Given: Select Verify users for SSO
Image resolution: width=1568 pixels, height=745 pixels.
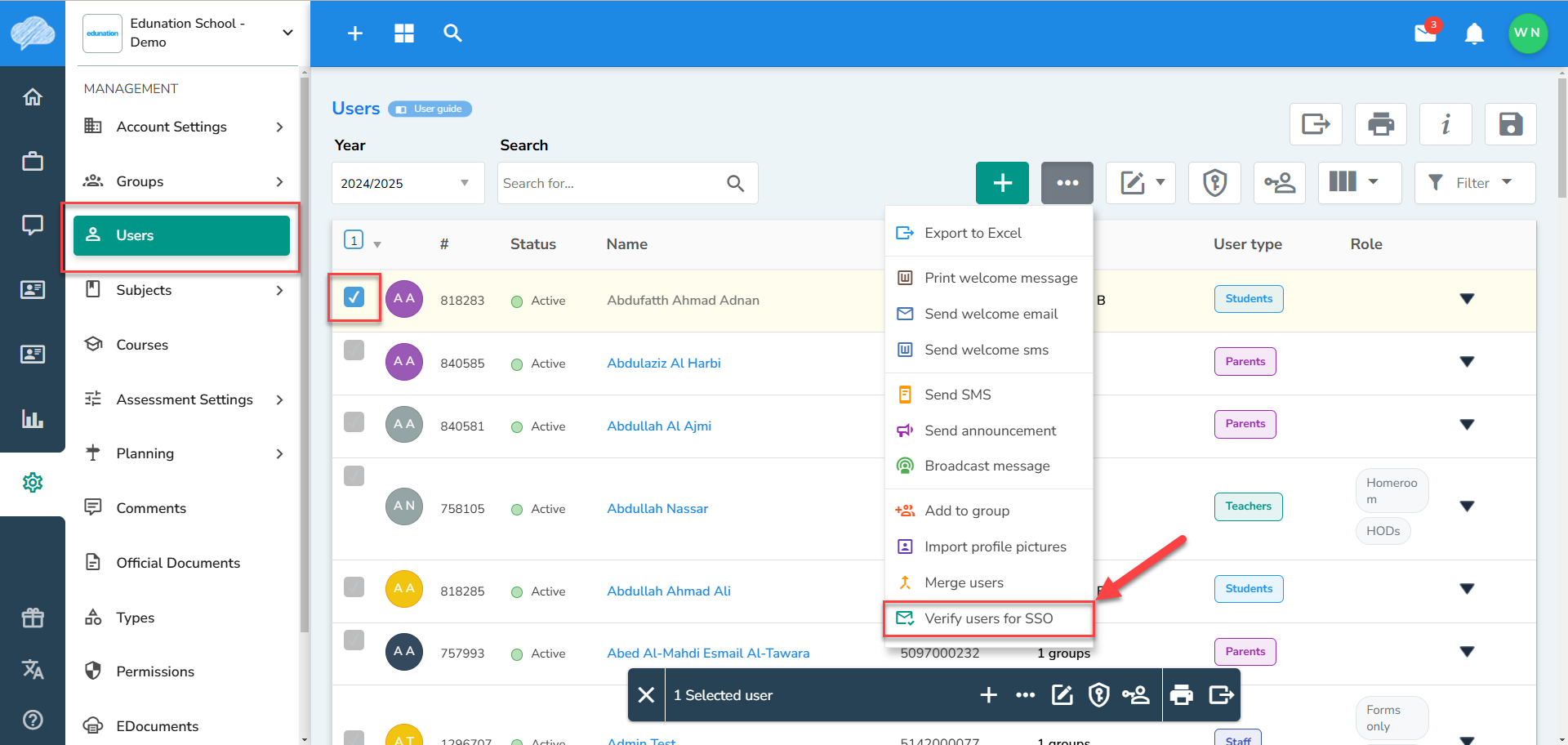Looking at the screenshot, I should (x=988, y=618).
